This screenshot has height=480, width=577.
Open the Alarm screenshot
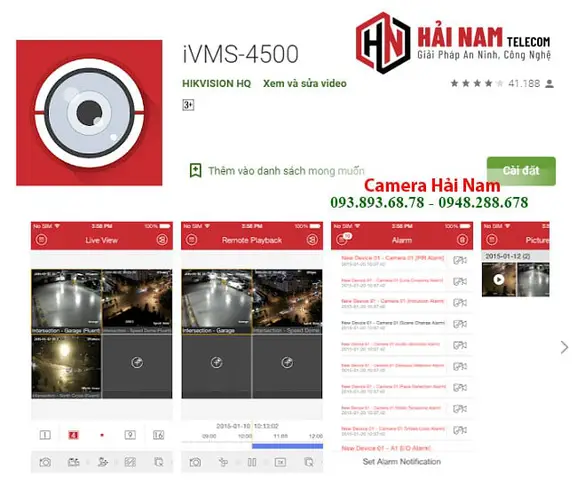402,347
